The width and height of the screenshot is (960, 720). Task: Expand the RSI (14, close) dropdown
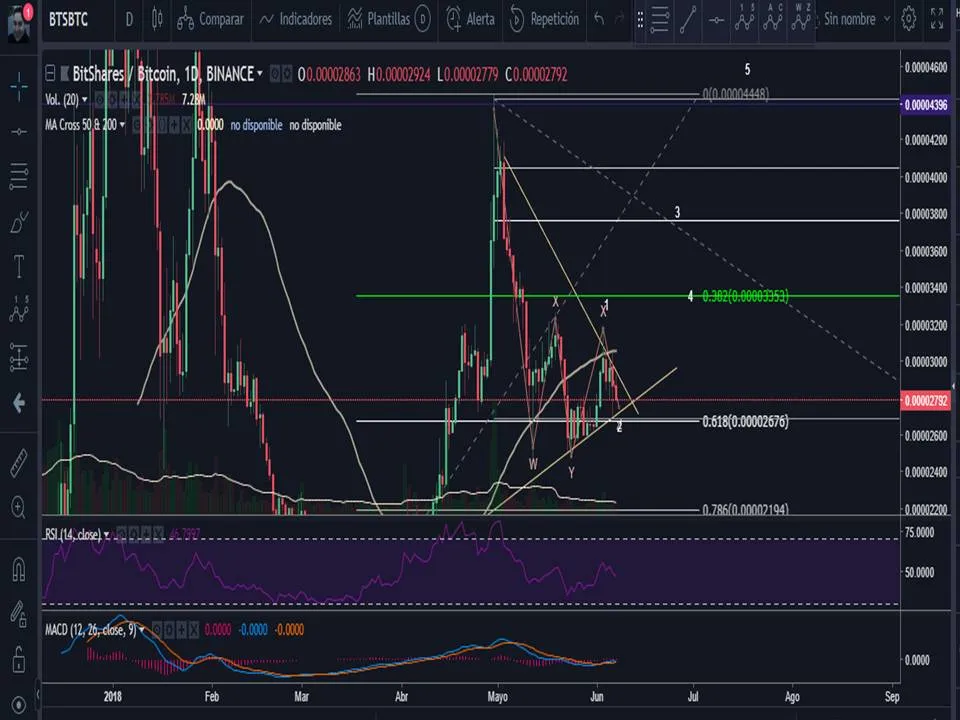[107, 534]
